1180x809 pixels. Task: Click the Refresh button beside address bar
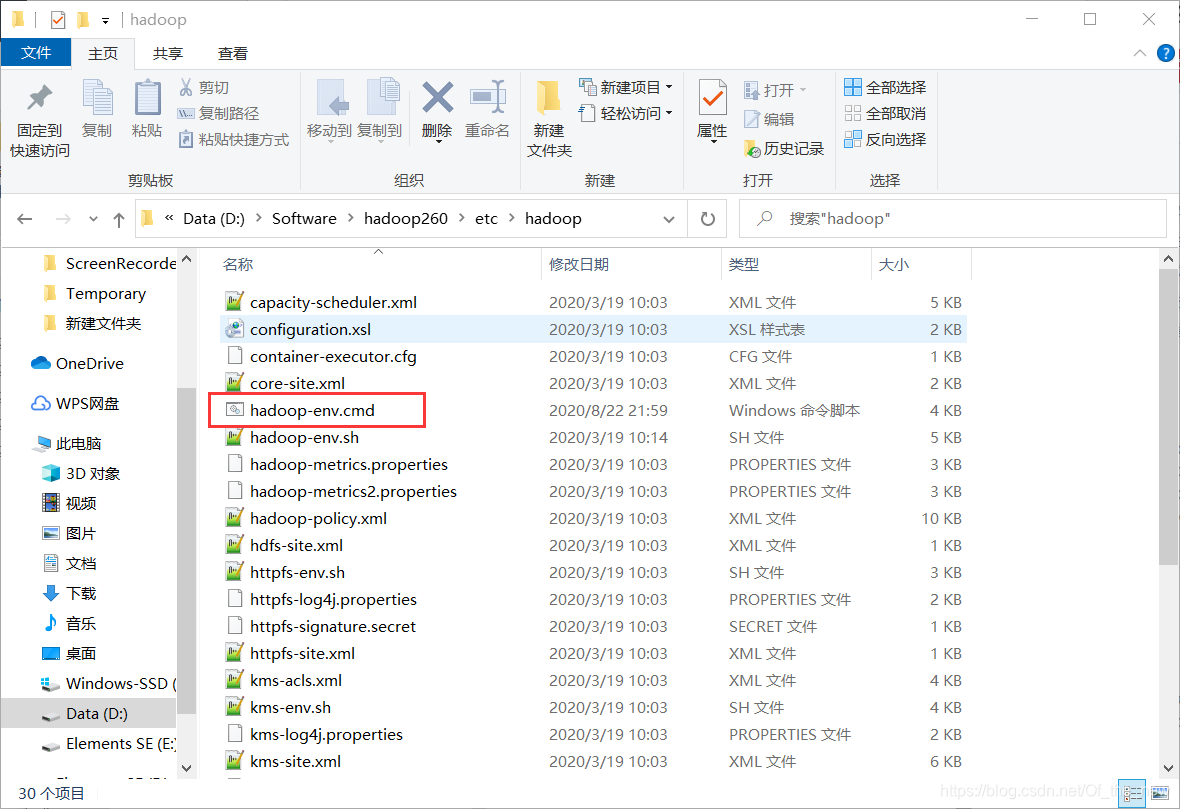click(x=707, y=219)
